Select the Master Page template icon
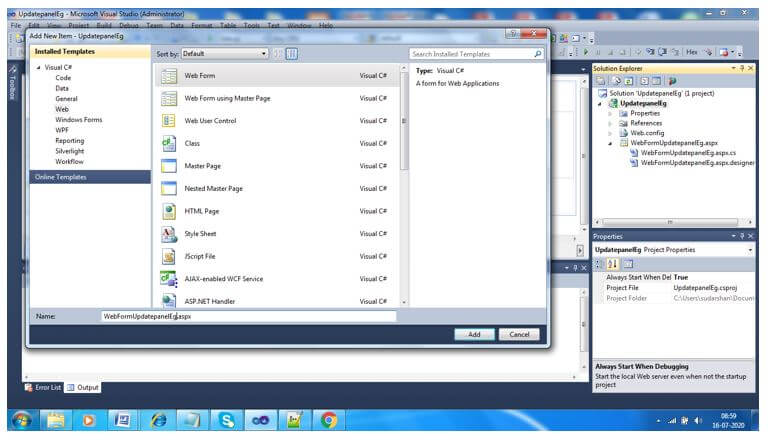The height and width of the screenshot is (441, 773). 169,166
